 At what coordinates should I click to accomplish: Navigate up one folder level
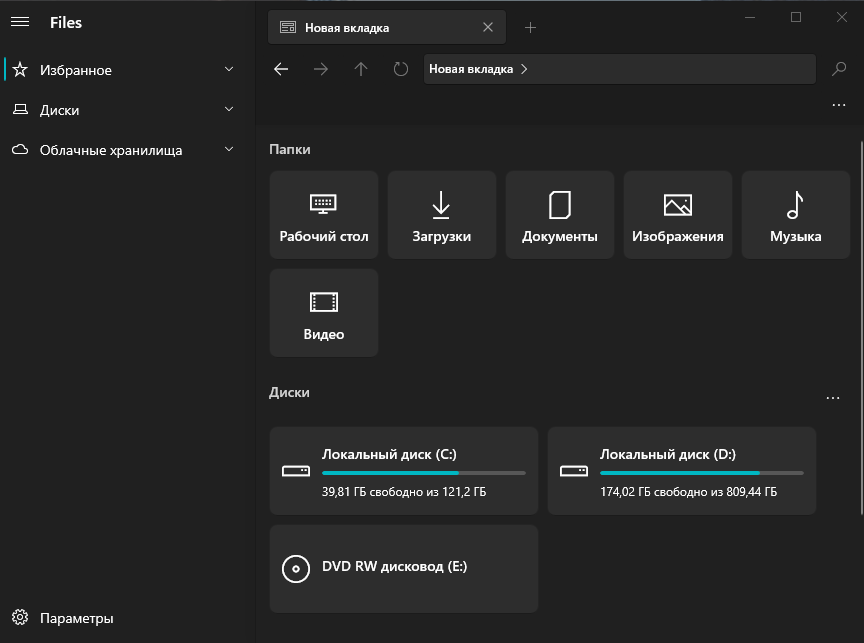(361, 69)
